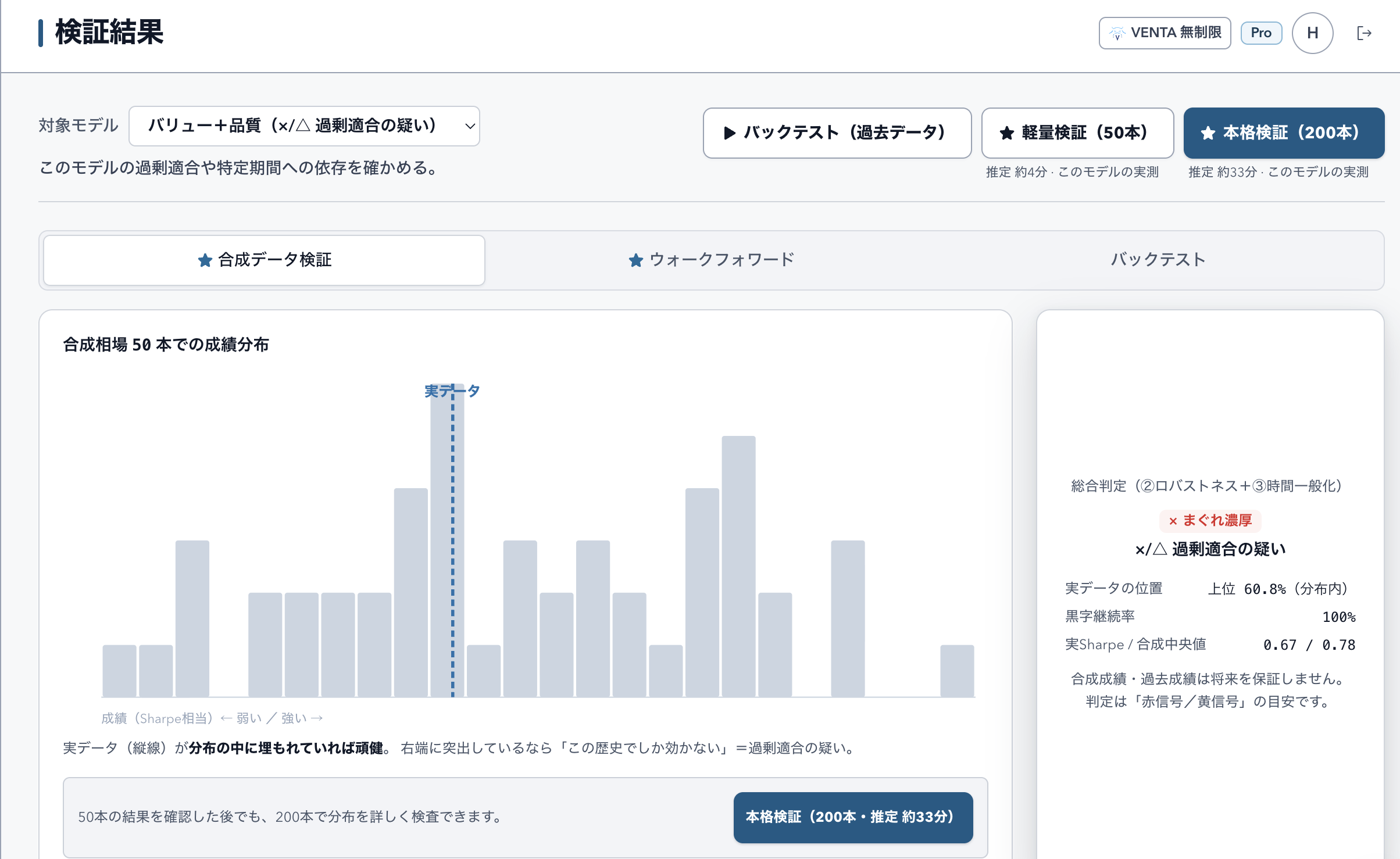Viewport: 1400px width, 859px height.
Task: Switch to the バックテスト tab
Action: point(1158,260)
